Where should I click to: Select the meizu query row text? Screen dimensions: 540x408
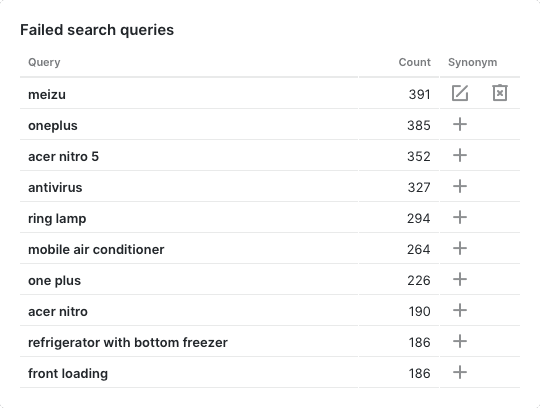(47, 94)
